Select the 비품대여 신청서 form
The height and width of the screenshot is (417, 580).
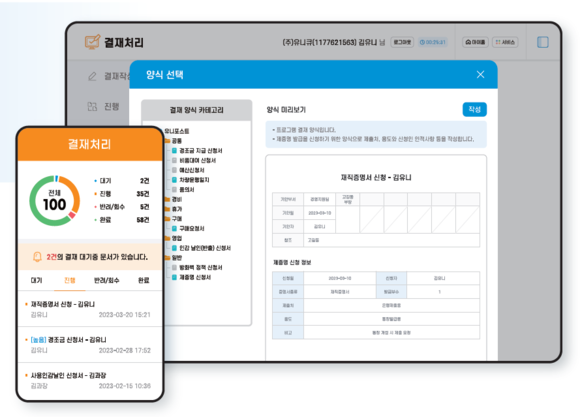coord(198,160)
